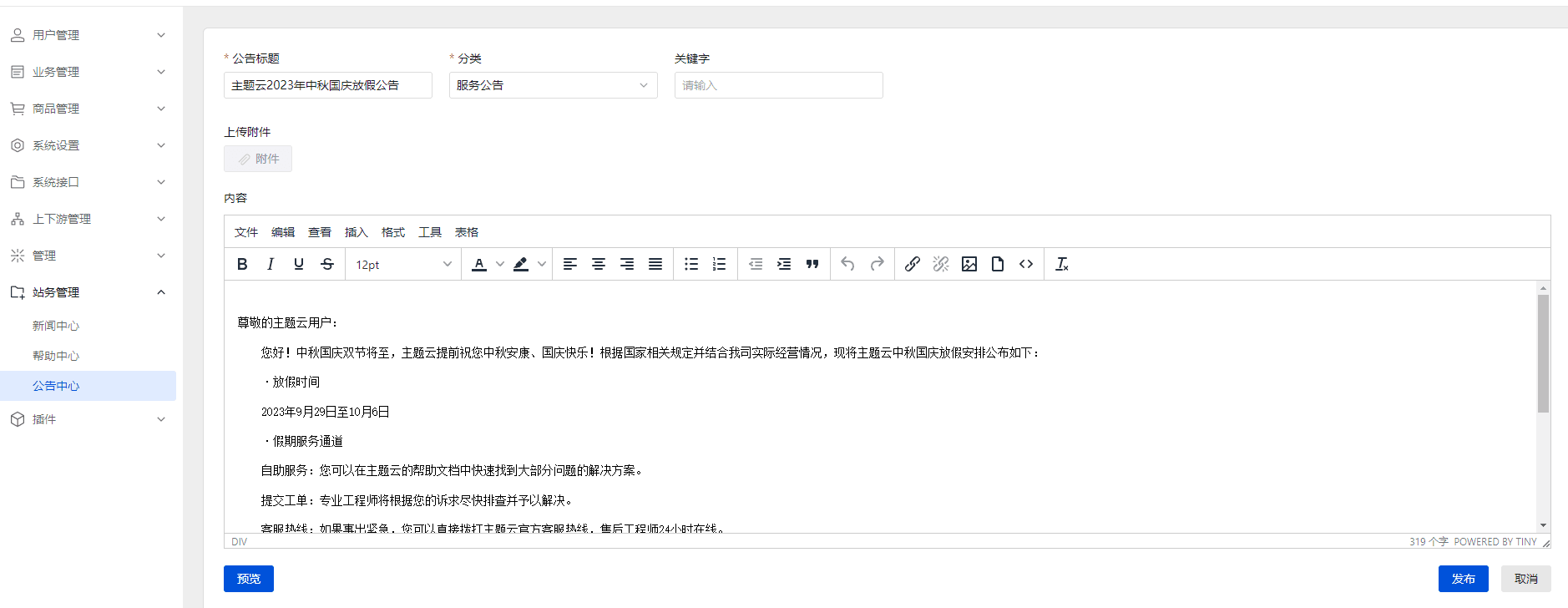Click the 预览 button
Screen dimensions: 1568x608
pyautogui.click(x=249, y=579)
